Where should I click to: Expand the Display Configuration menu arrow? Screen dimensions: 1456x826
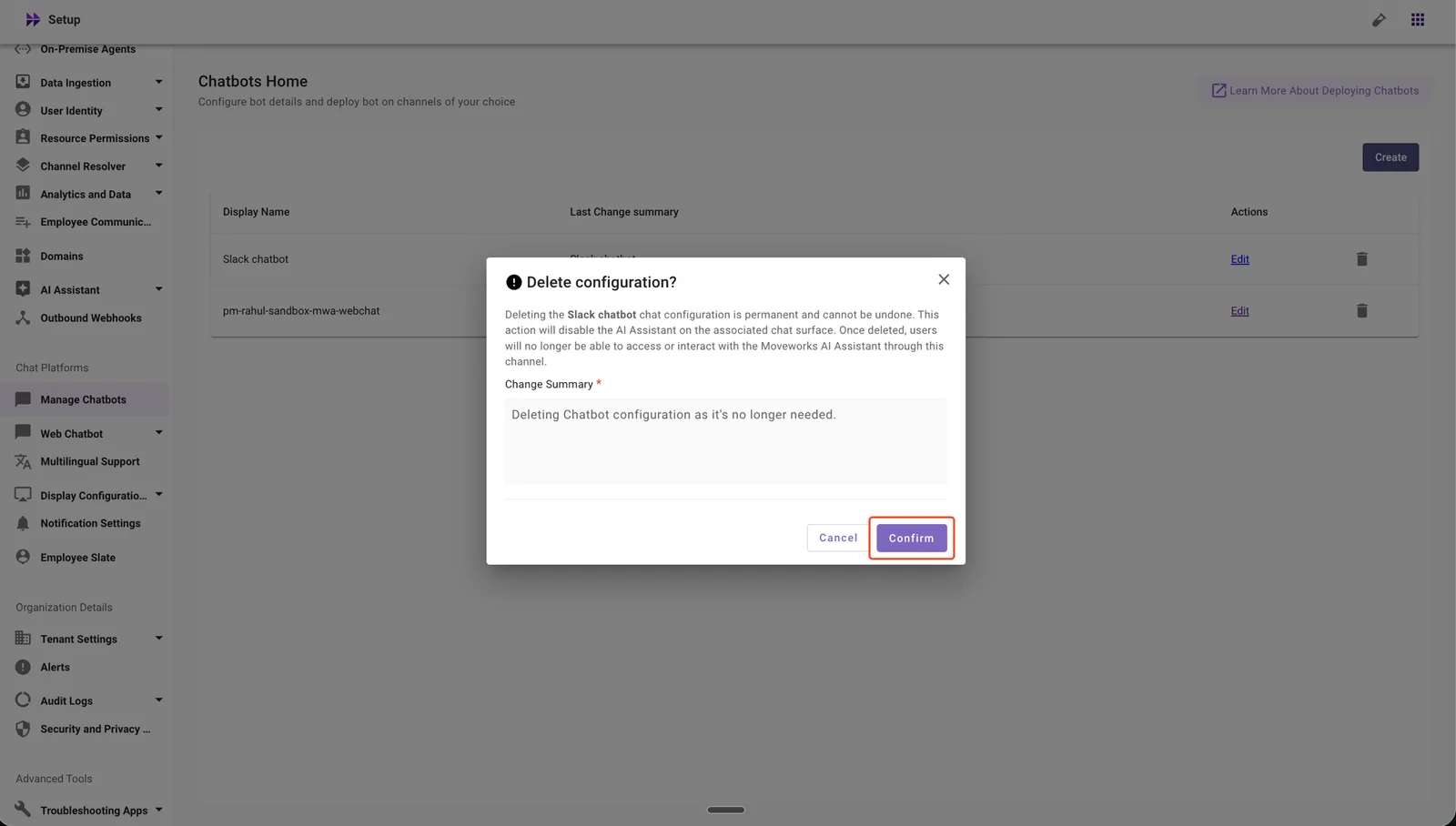point(158,495)
